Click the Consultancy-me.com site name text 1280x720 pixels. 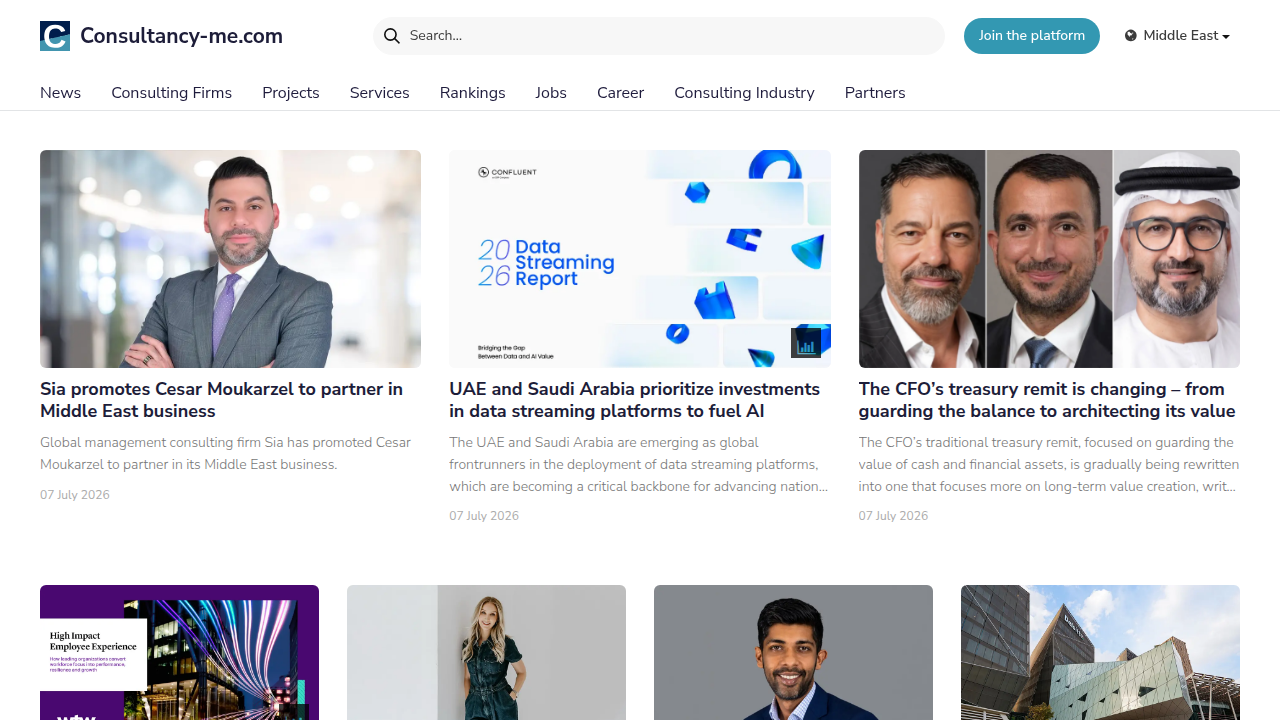[x=181, y=36]
